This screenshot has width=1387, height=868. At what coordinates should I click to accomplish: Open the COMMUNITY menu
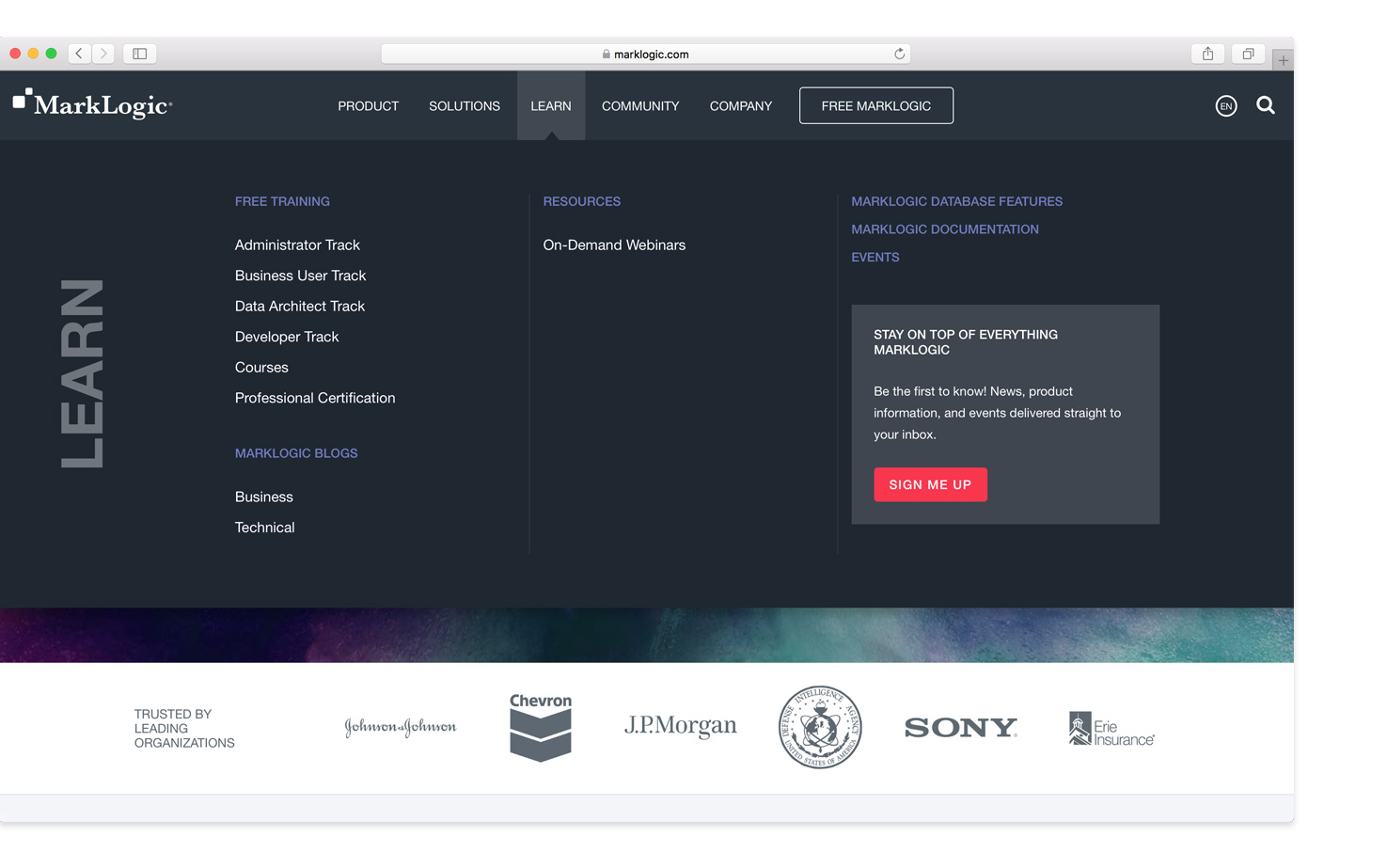point(640,106)
